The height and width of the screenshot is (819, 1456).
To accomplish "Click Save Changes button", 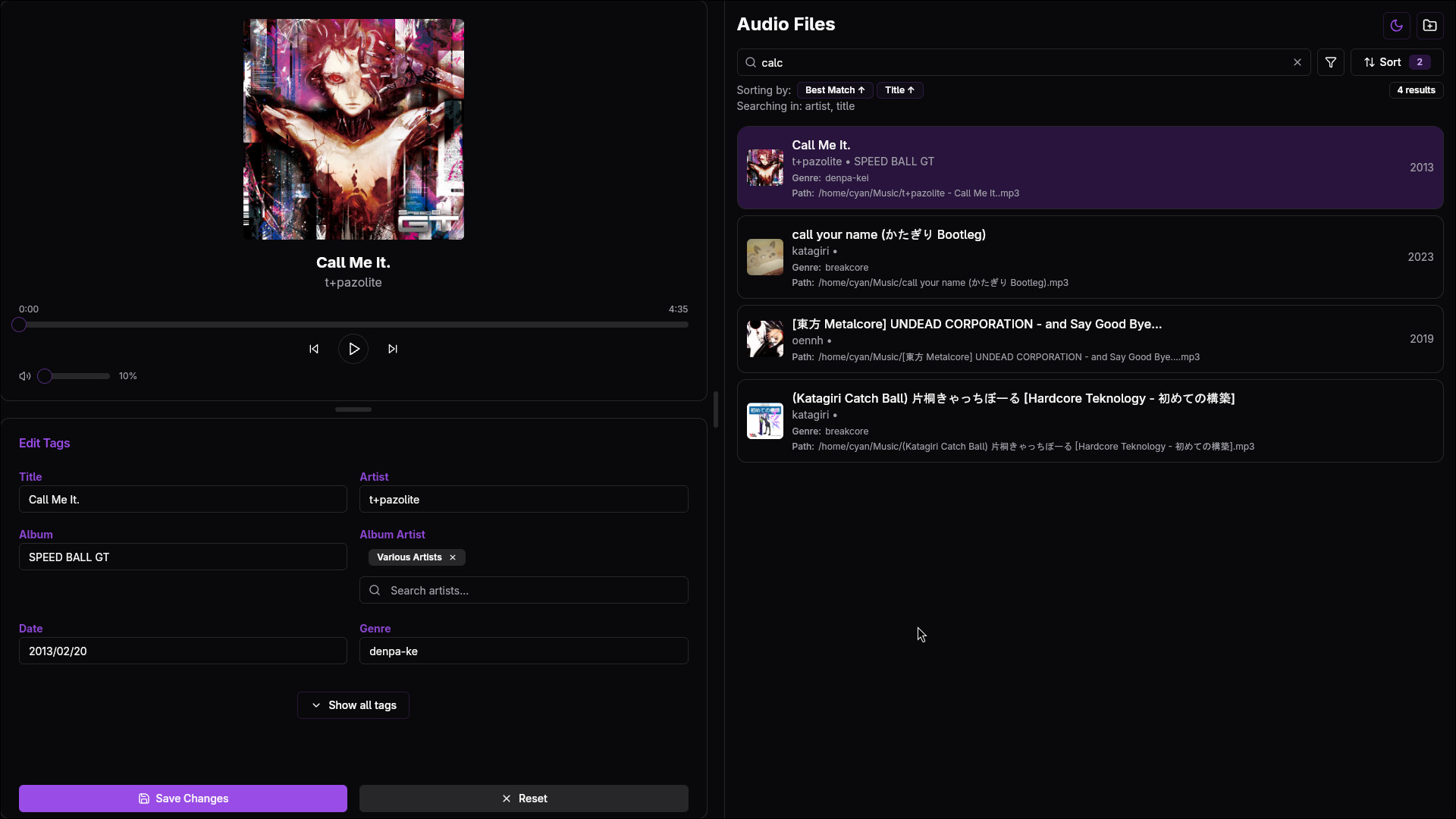I will tap(183, 799).
